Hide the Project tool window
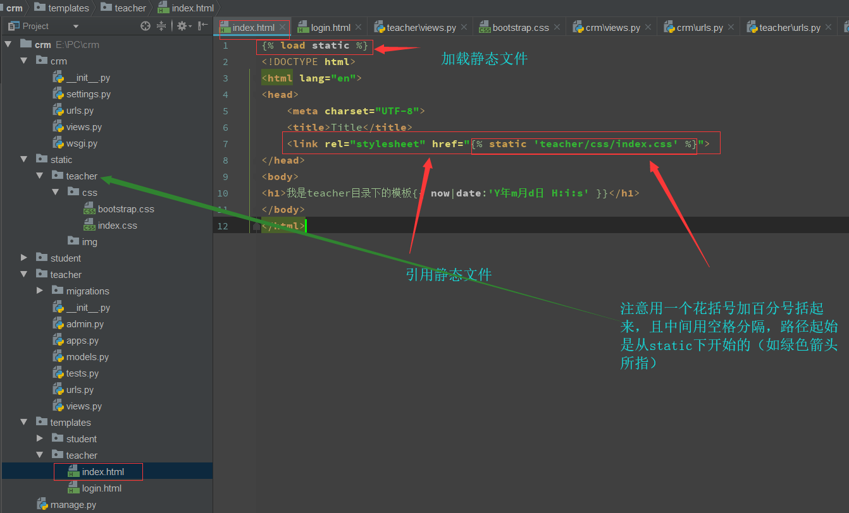The image size is (849, 513). [203, 26]
